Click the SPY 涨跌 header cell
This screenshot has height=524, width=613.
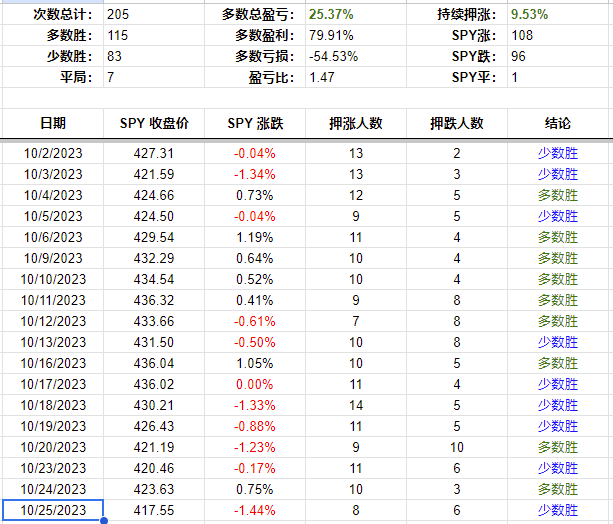[x=255, y=123]
